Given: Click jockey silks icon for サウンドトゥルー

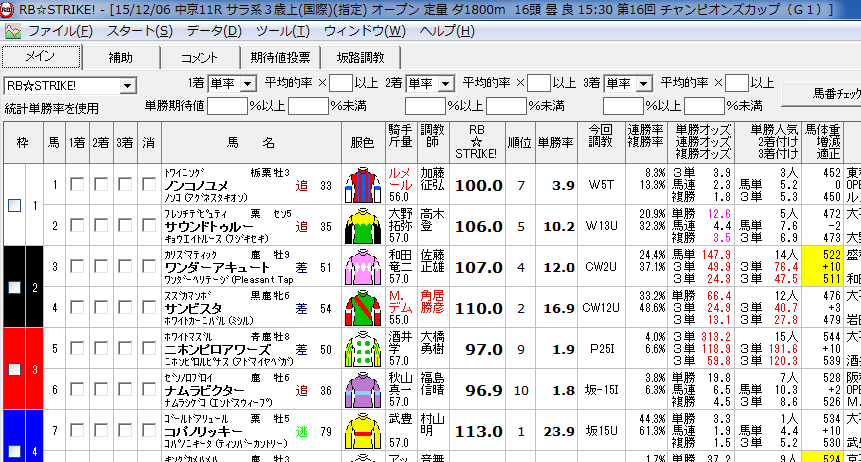Looking at the screenshot, I should 362,226.
